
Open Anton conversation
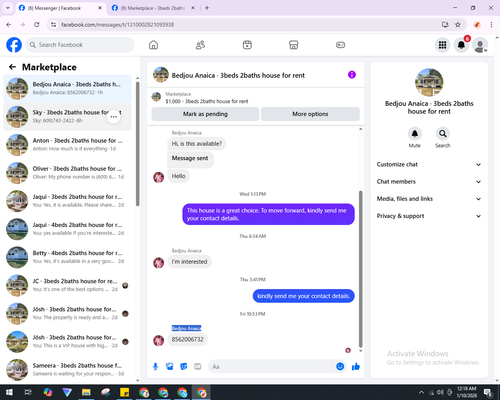67,145
